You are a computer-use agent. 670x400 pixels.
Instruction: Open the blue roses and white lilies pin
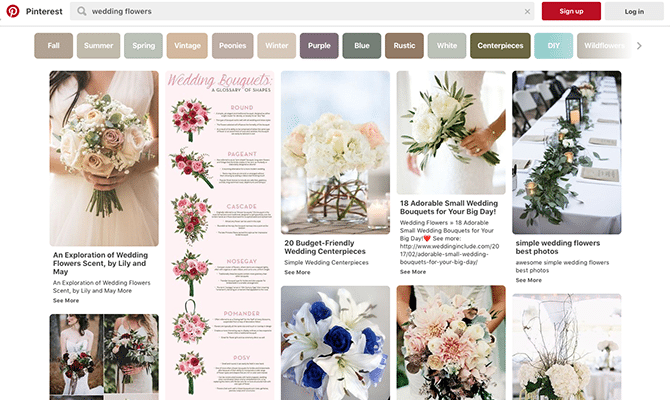click(x=335, y=343)
